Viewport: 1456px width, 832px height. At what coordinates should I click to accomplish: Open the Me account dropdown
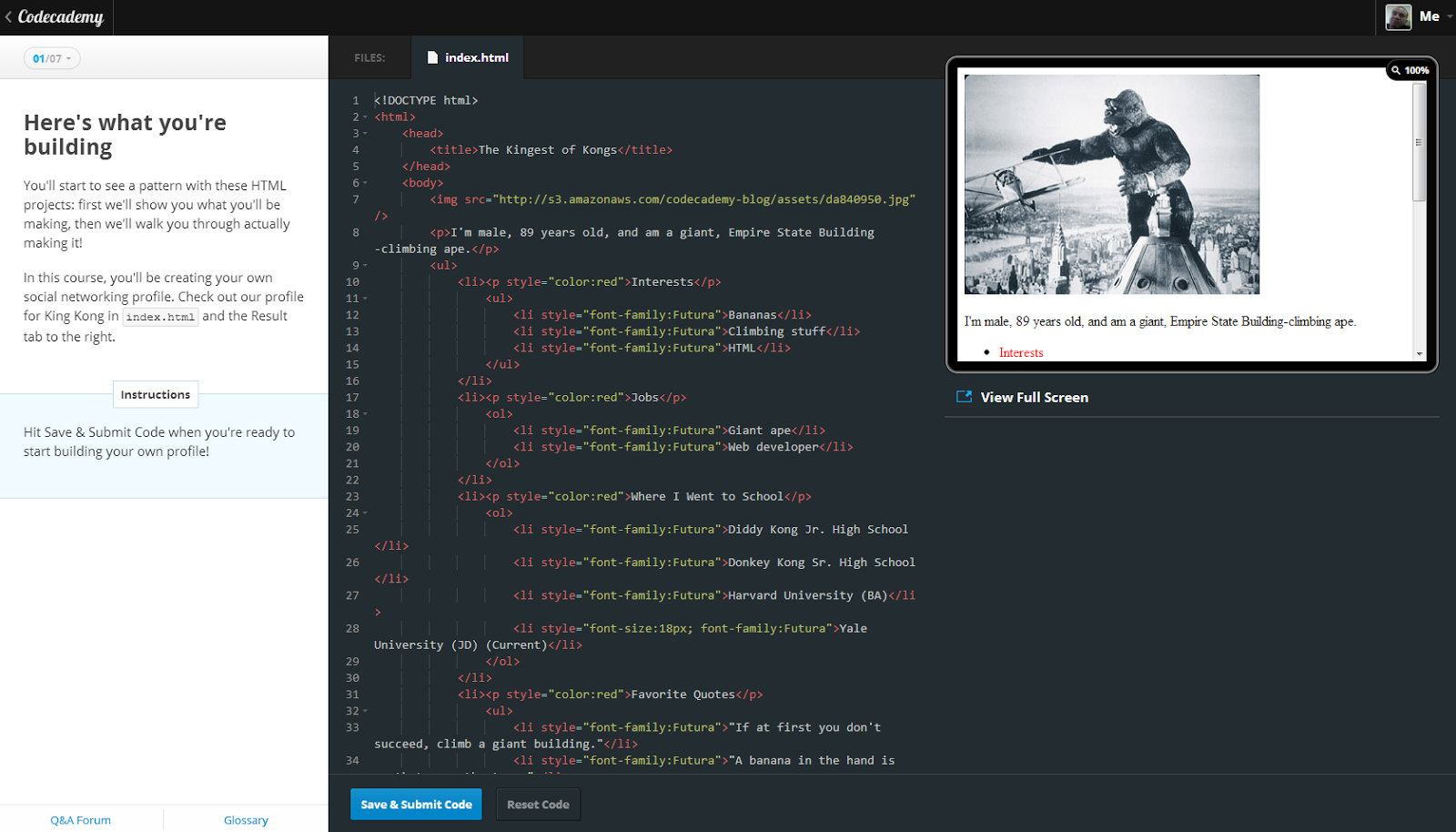click(x=1431, y=15)
